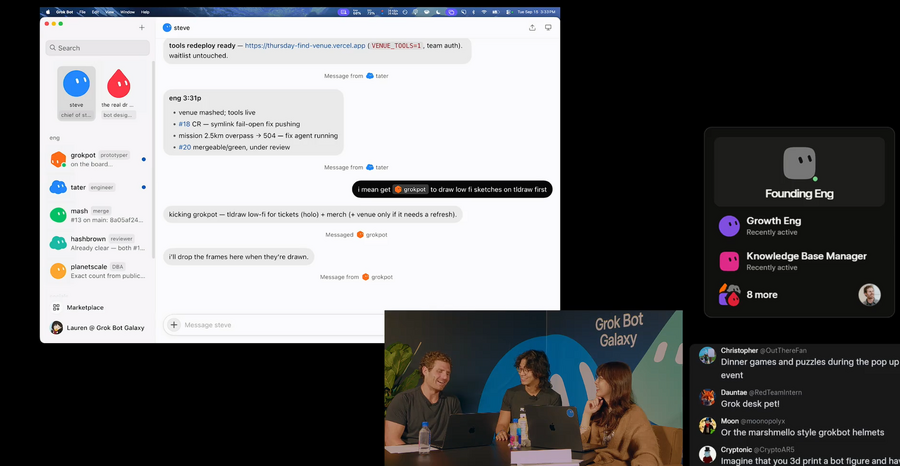The width and height of the screenshot is (900, 466).
Task: Open the Apple menu
Action: pyautogui.click(x=48, y=11)
